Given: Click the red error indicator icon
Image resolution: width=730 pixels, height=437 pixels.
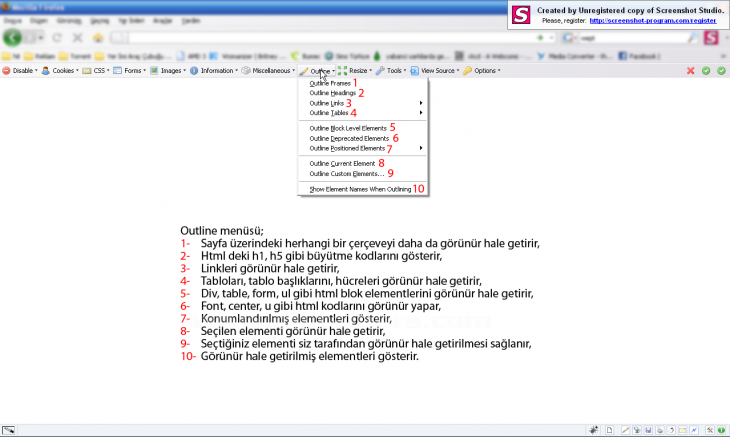Looking at the screenshot, I should click(690, 71).
